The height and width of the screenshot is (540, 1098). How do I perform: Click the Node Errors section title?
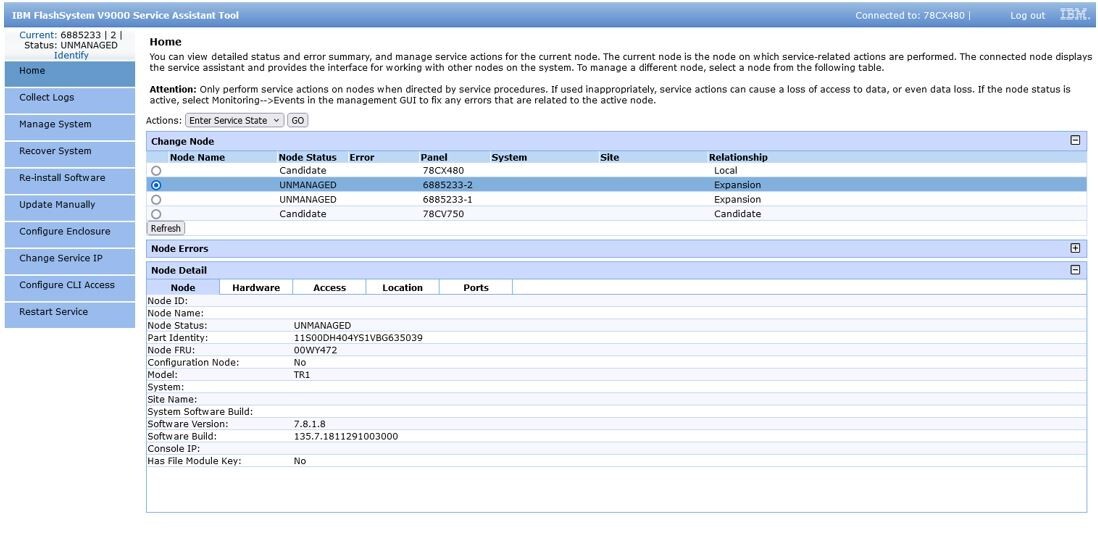point(180,249)
